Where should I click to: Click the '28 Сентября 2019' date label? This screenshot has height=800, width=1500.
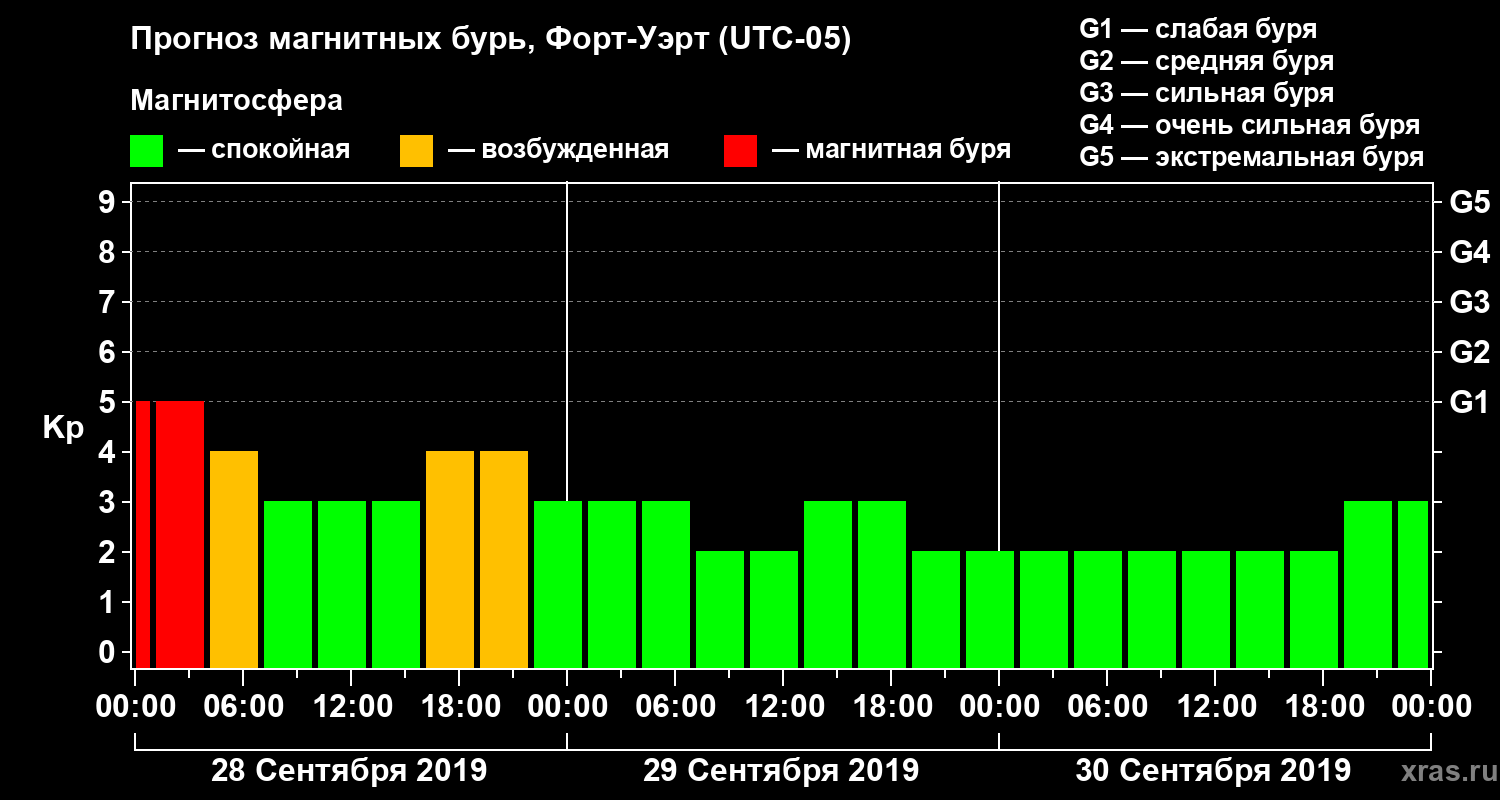click(x=349, y=771)
